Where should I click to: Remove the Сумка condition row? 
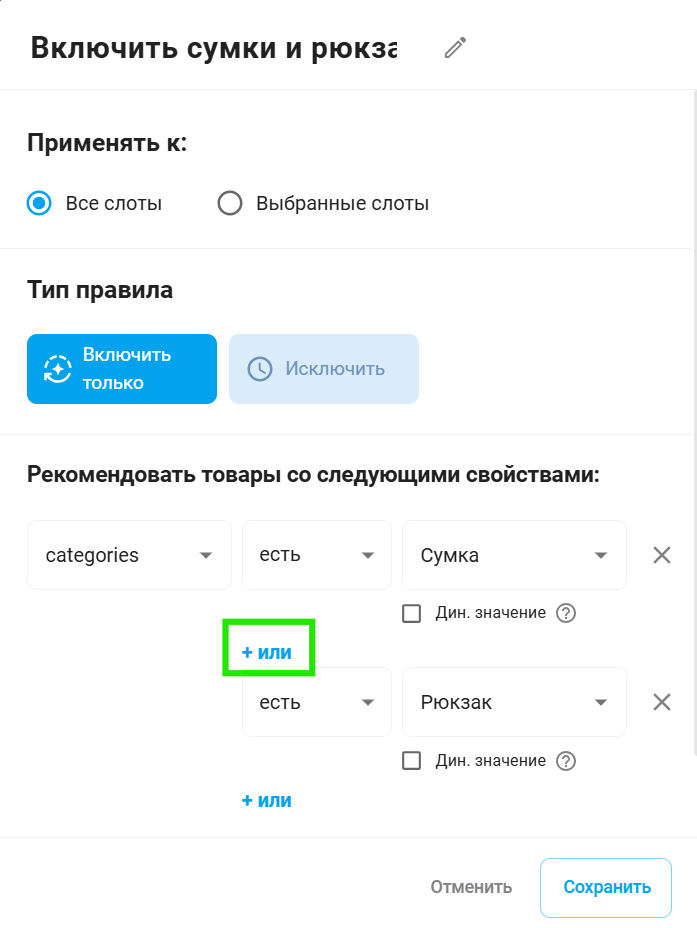[x=661, y=555]
